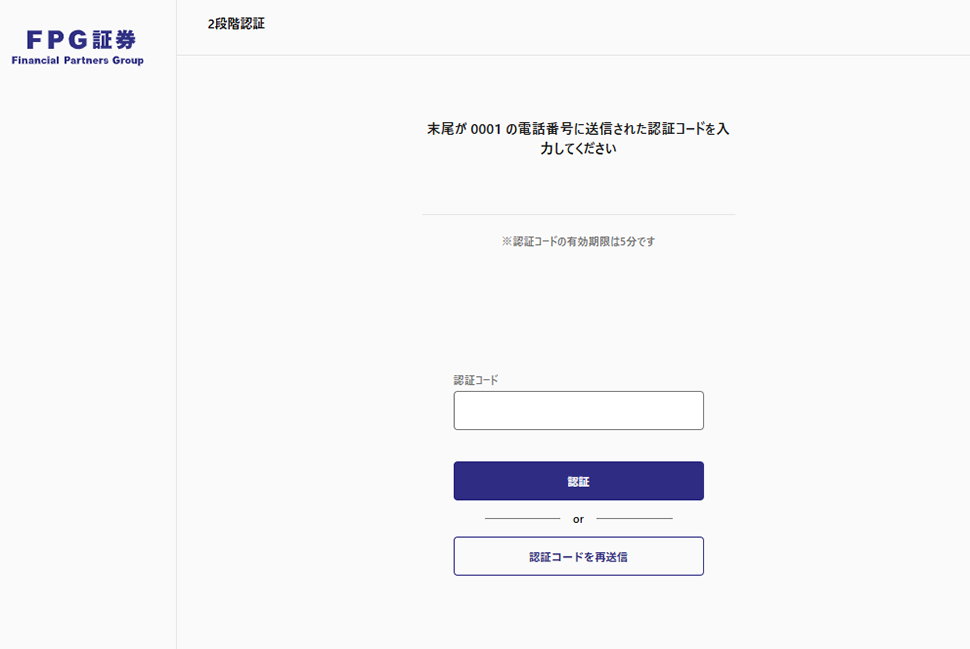Click the resend link outlined in navy
Screen dimensions: 970x649
tap(578, 555)
